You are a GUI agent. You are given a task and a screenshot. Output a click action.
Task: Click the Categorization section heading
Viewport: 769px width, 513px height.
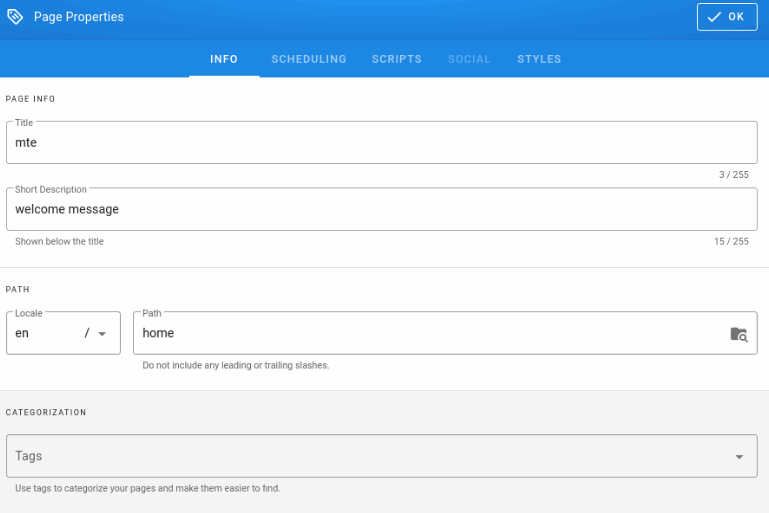tap(46, 412)
